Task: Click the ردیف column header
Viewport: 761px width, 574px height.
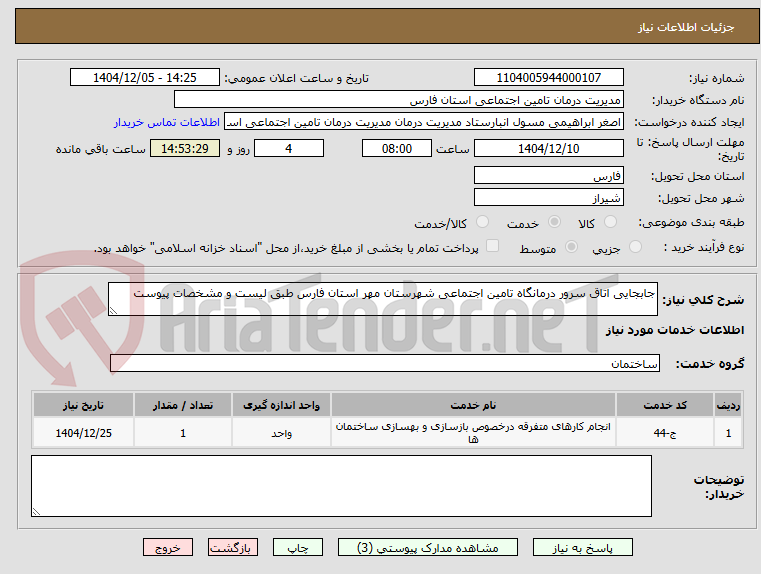Action: pos(728,405)
